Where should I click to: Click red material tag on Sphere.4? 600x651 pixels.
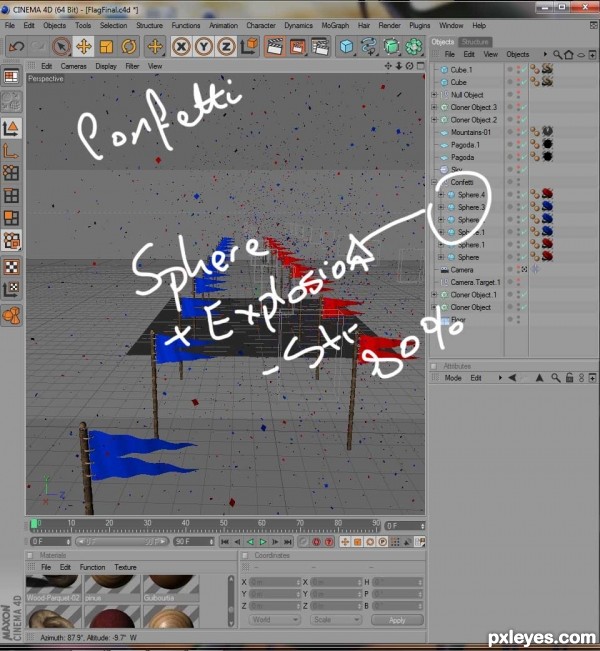pos(547,193)
